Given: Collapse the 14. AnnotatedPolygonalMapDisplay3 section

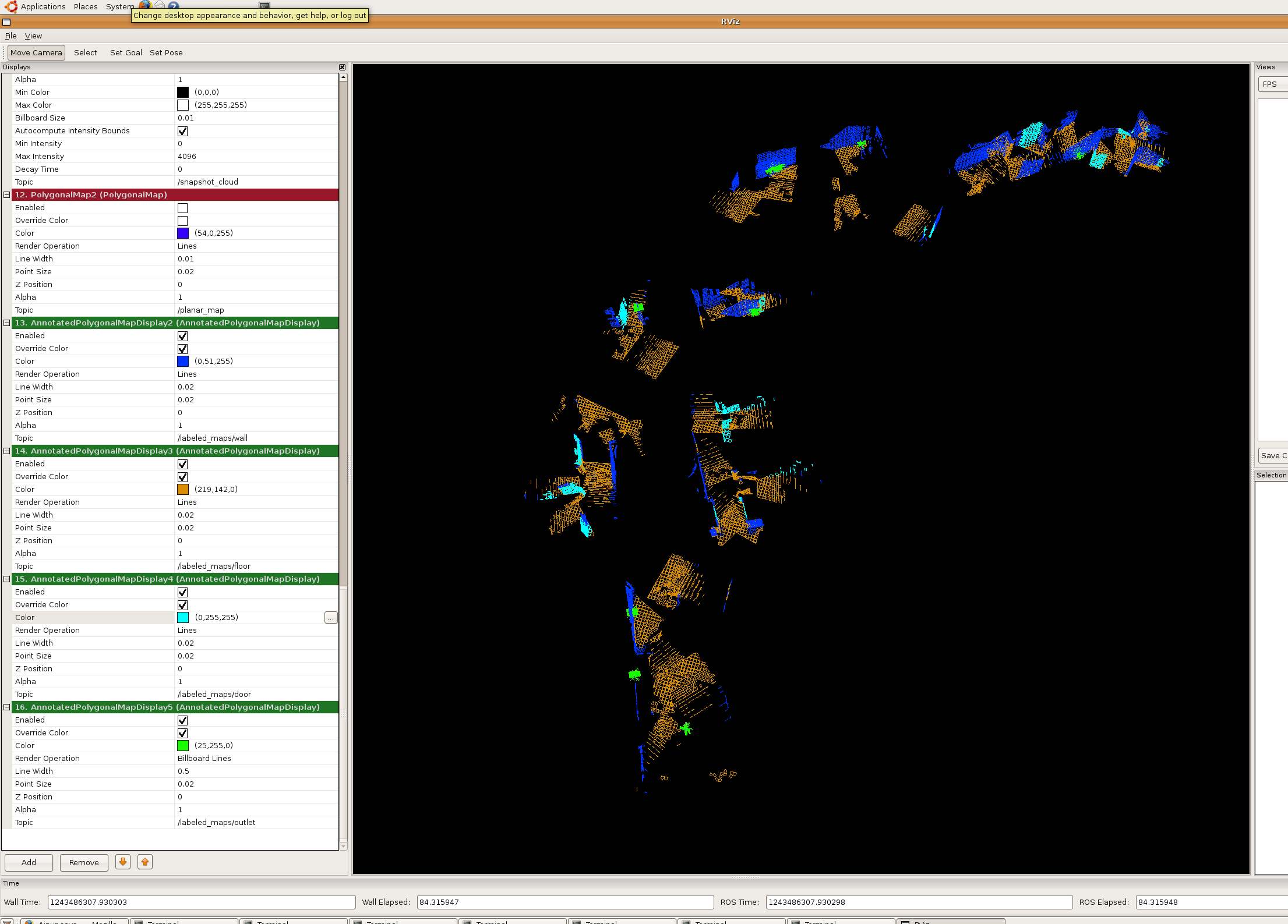Looking at the screenshot, I should [7, 451].
